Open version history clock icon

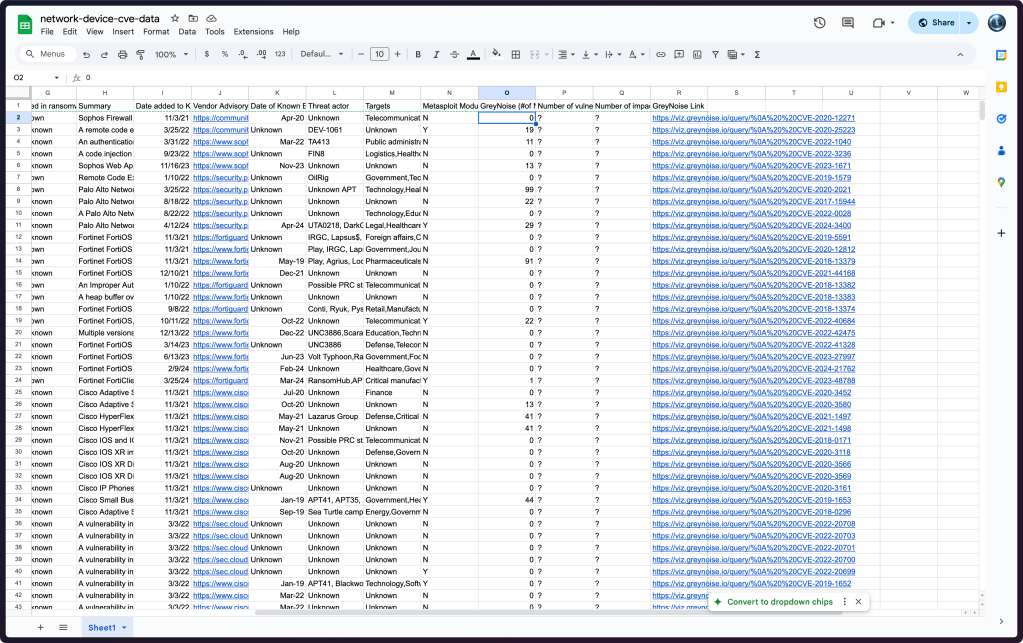click(x=820, y=23)
